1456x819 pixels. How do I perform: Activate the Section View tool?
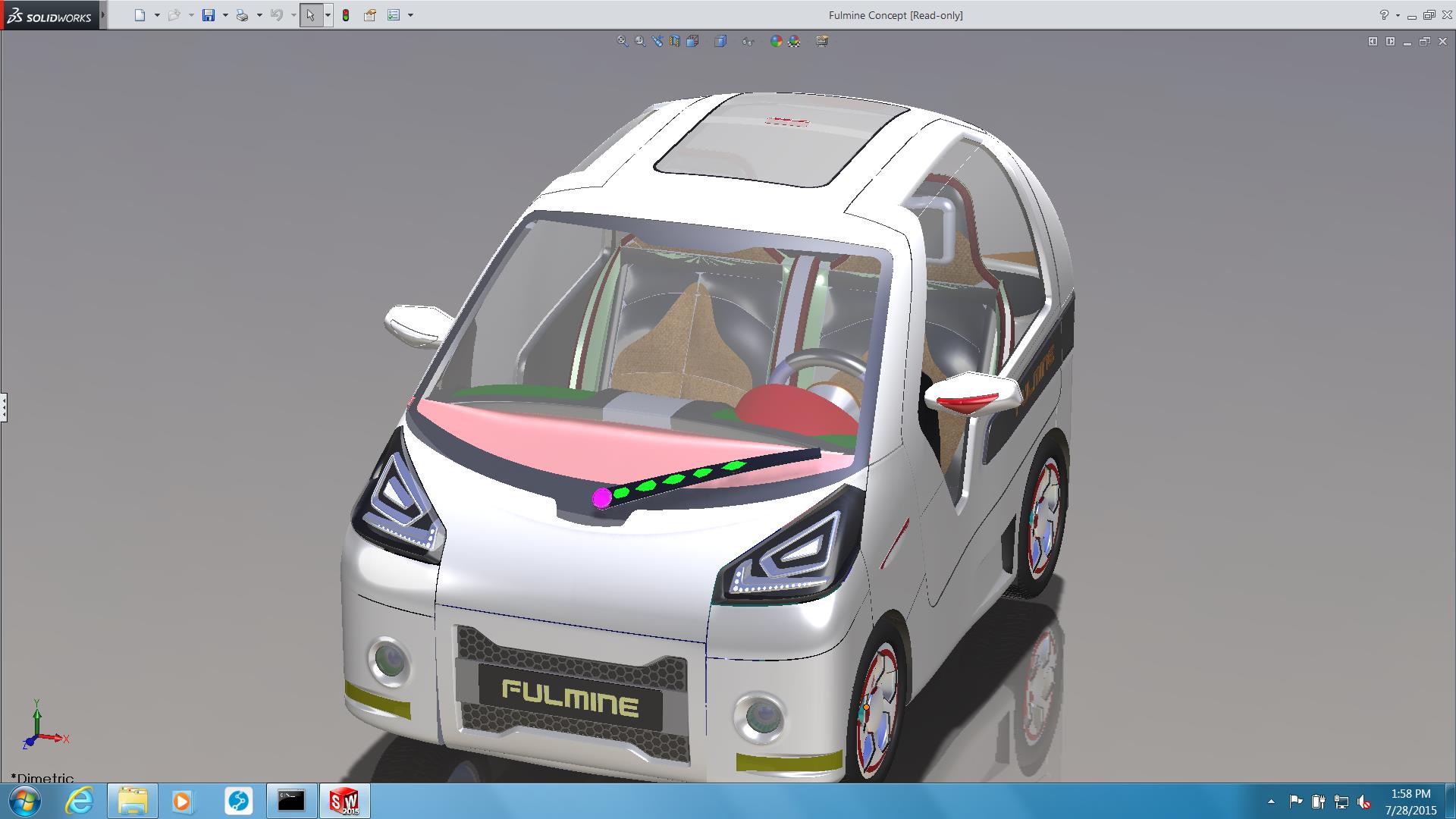pyautogui.click(x=675, y=42)
